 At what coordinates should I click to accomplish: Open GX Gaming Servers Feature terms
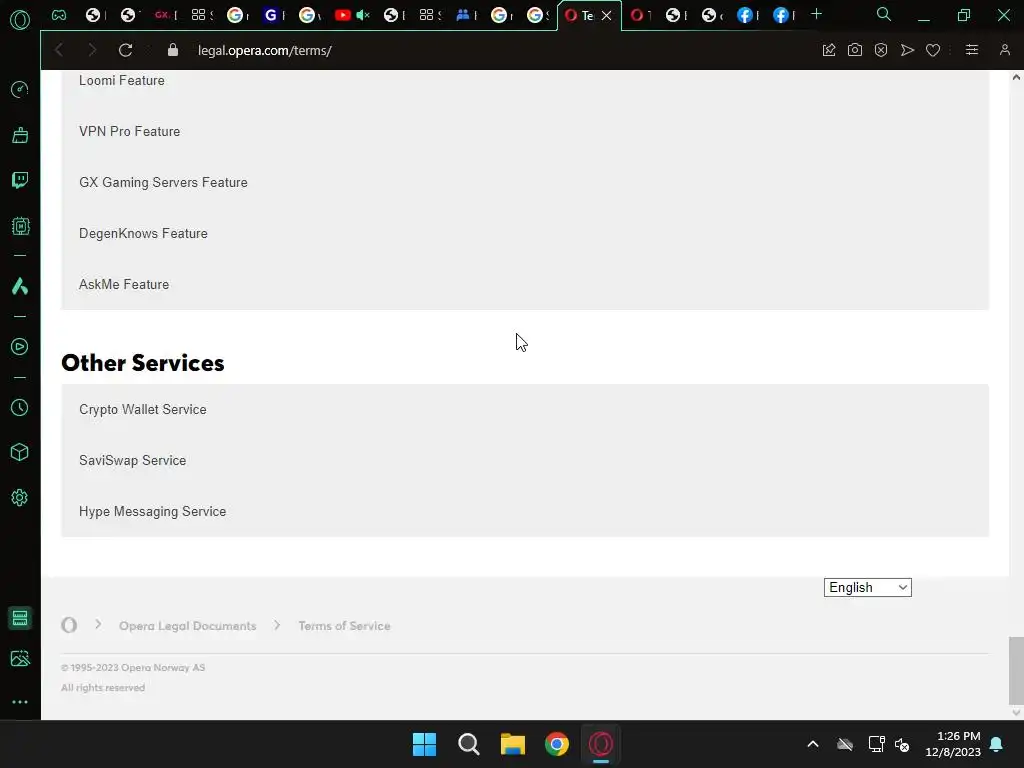click(x=163, y=182)
